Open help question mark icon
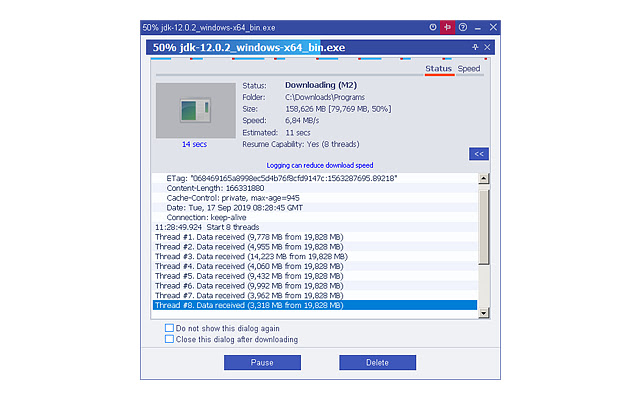The height and width of the screenshot is (400, 640). pyautogui.click(x=462, y=27)
